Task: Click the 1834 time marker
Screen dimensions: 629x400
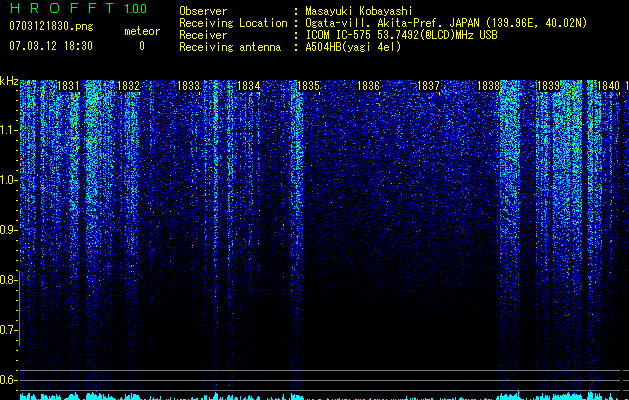Action: point(249,86)
